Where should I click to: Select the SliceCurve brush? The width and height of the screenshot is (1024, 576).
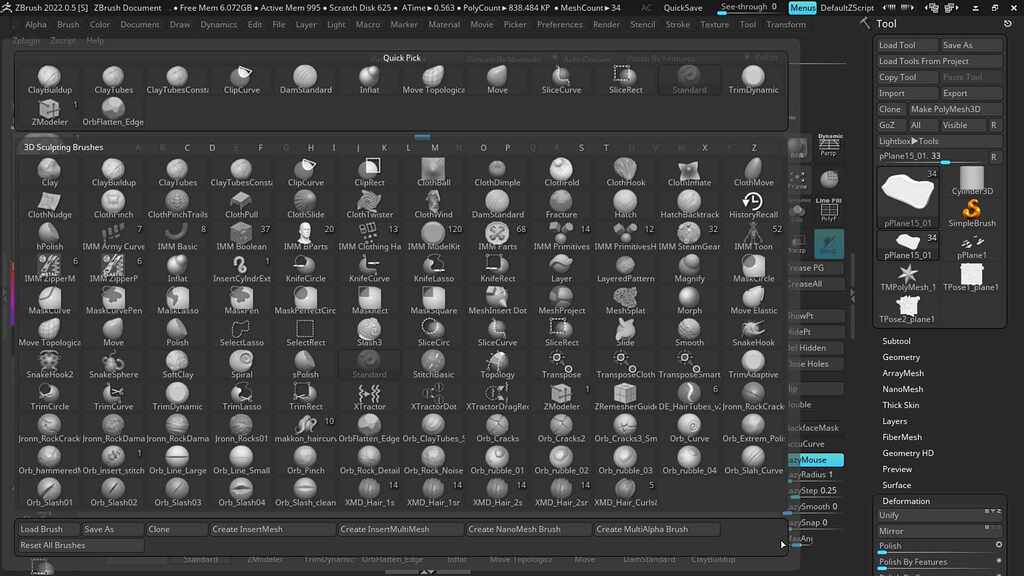tap(497, 334)
